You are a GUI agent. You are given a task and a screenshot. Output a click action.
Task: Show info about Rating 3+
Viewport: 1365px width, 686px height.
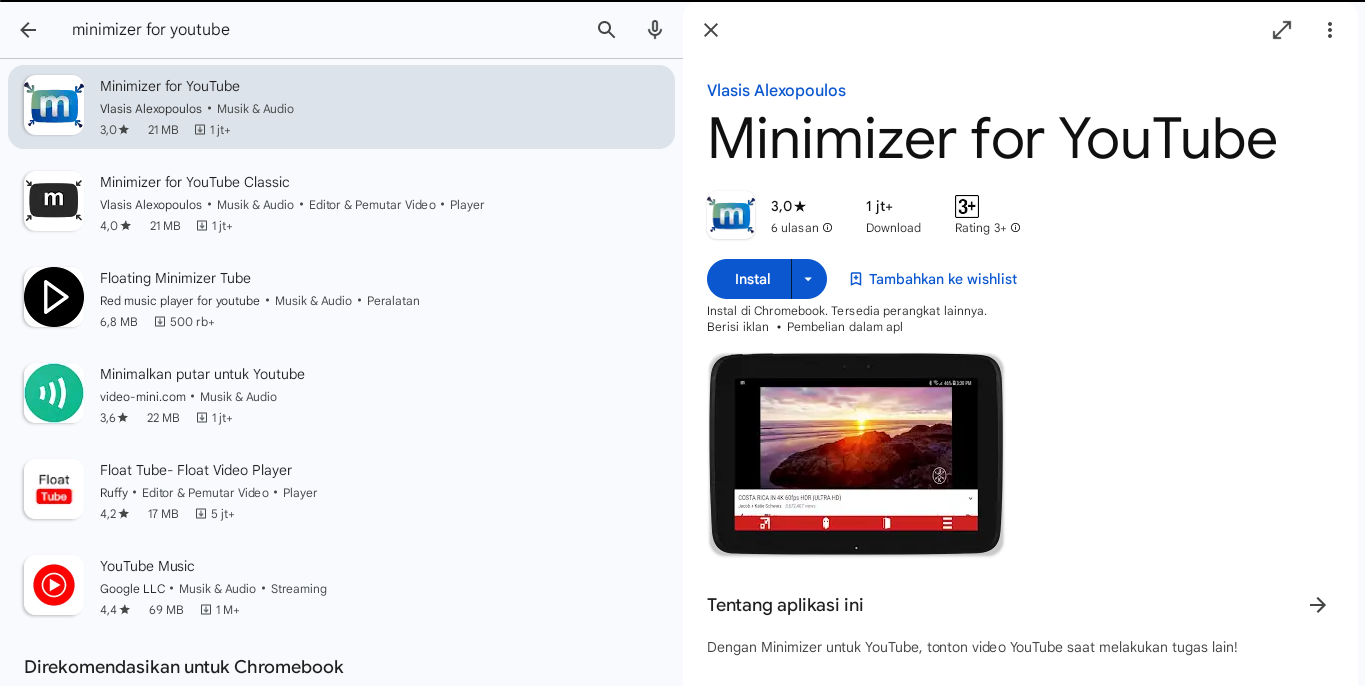coord(1016,228)
